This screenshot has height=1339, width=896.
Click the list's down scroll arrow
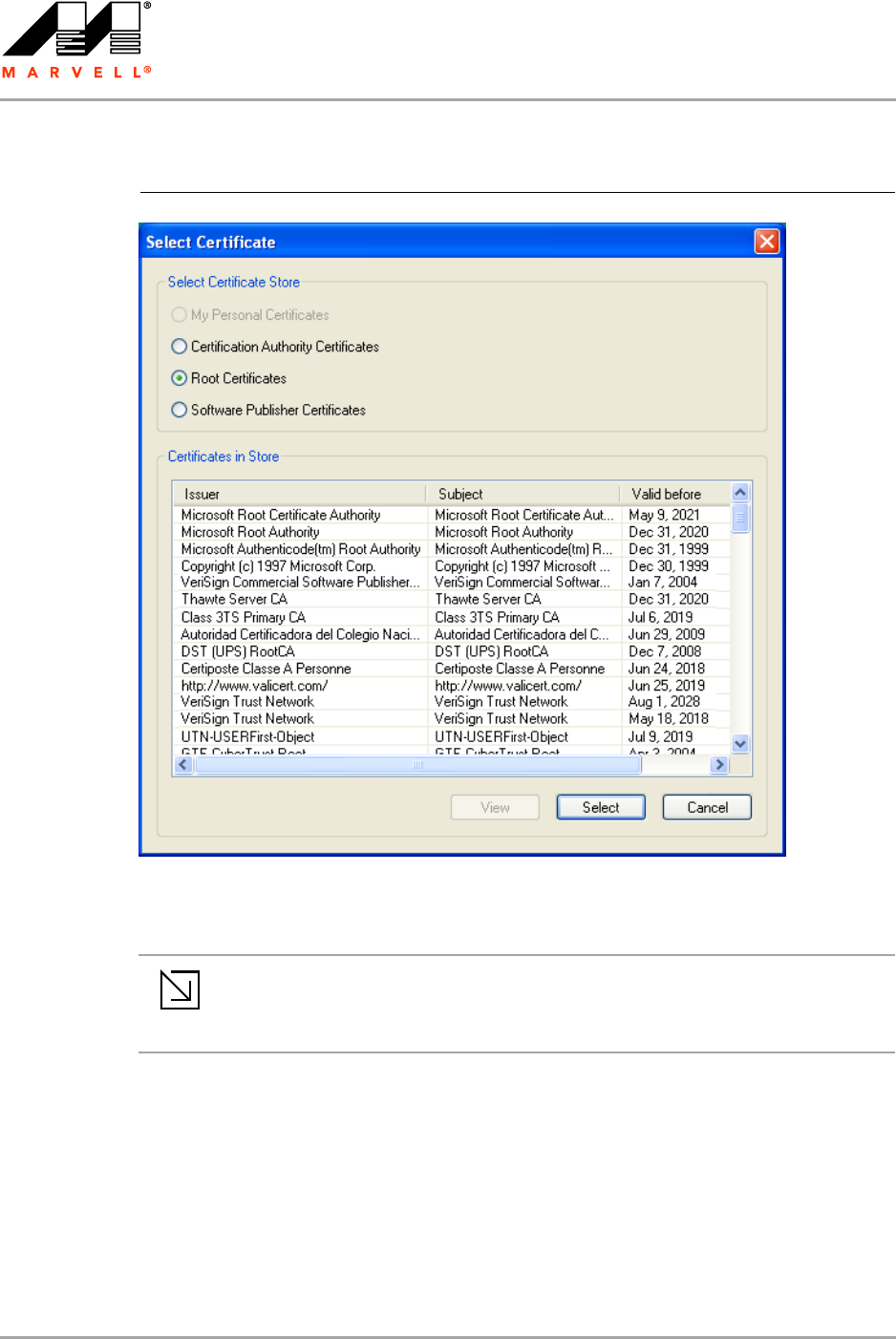click(x=740, y=744)
